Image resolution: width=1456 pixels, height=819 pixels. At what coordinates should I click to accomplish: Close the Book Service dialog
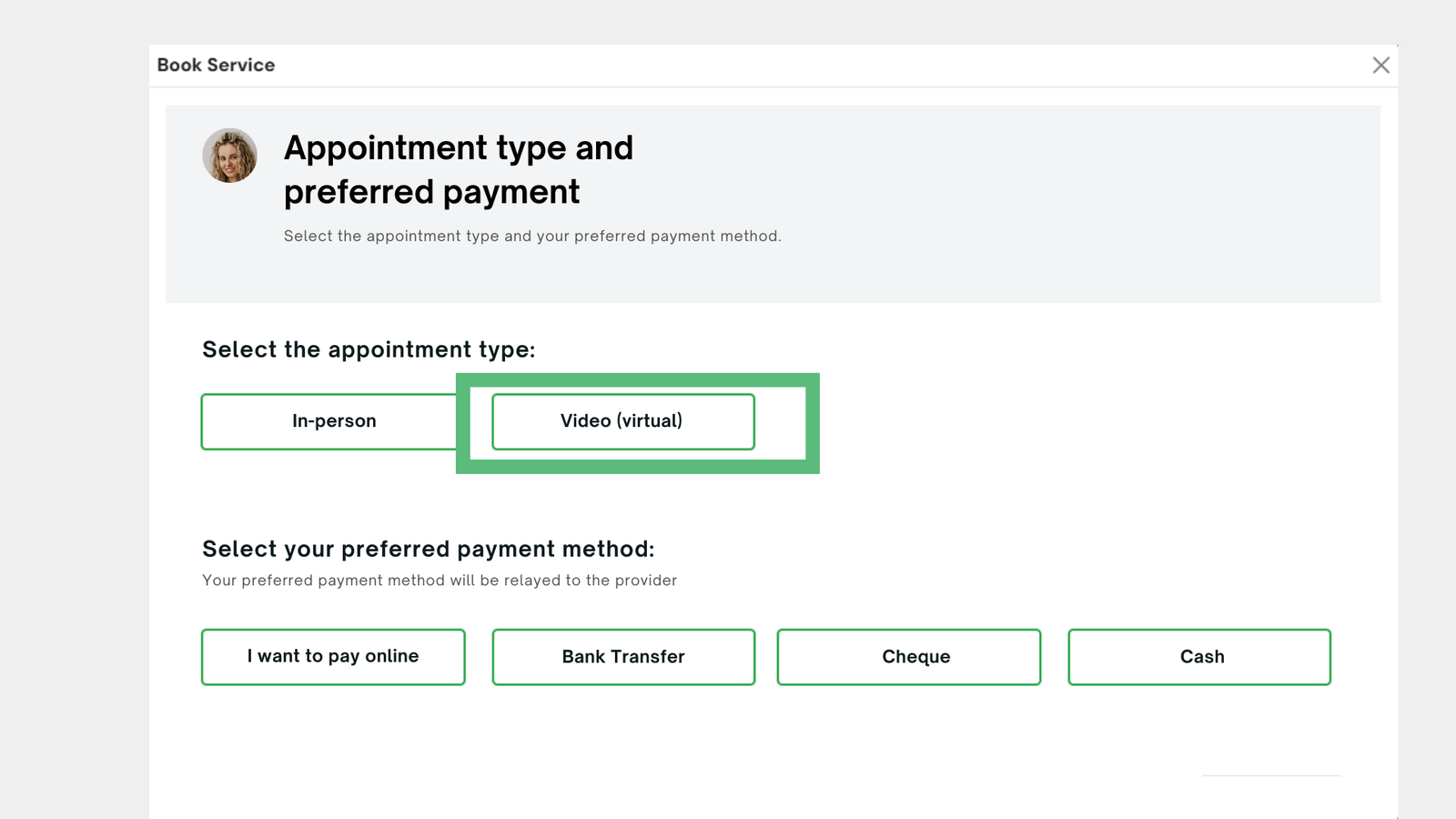(1380, 66)
